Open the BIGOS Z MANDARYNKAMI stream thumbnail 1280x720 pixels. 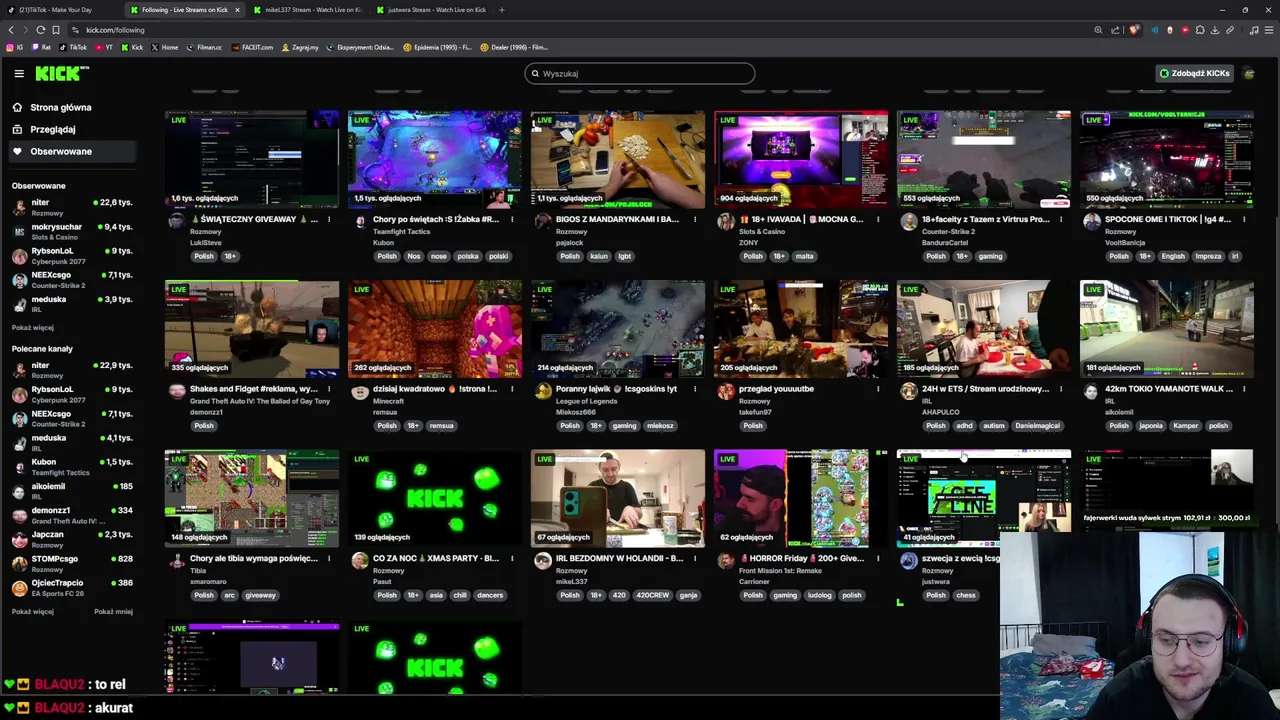tap(618, 160)
